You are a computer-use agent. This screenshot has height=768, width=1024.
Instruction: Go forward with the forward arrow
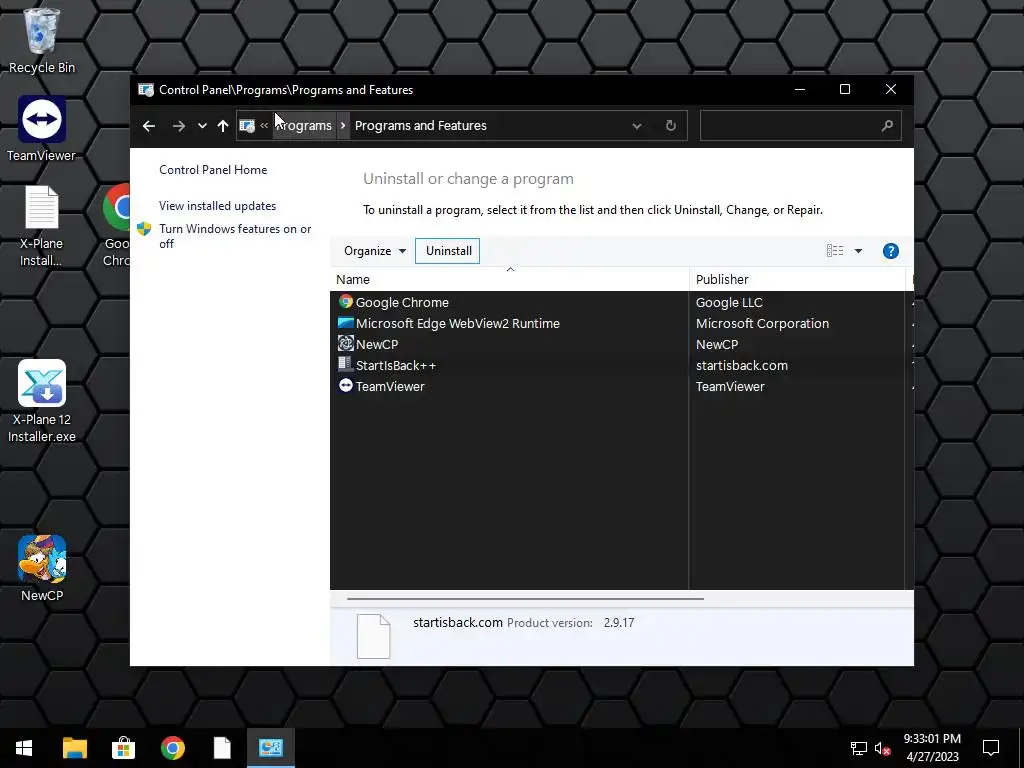coord(178,125)
